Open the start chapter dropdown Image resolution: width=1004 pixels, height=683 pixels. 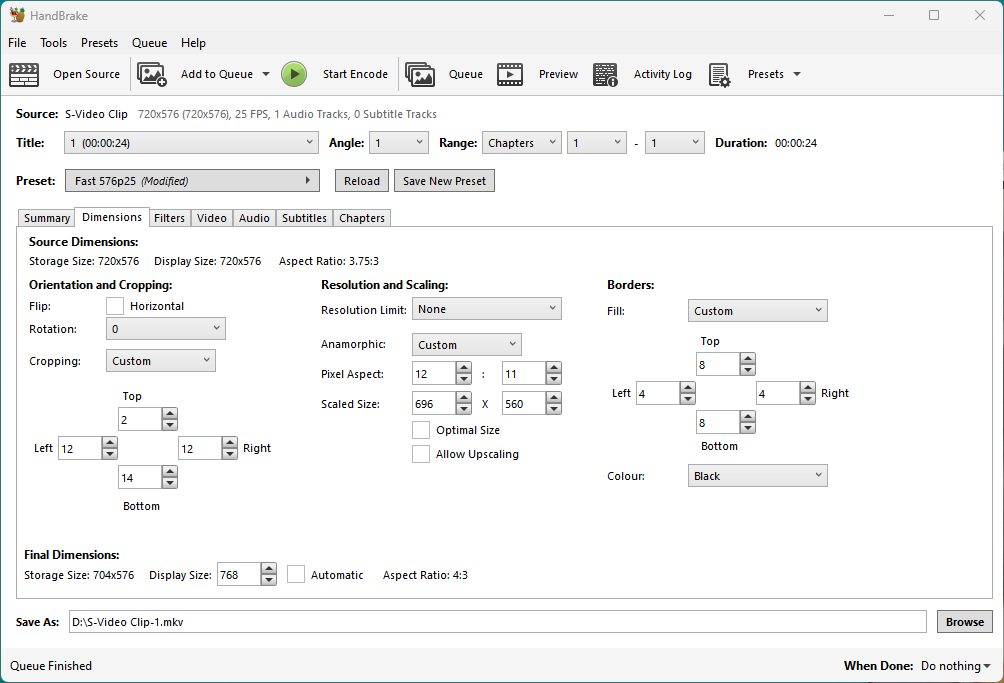click(597, 143)
